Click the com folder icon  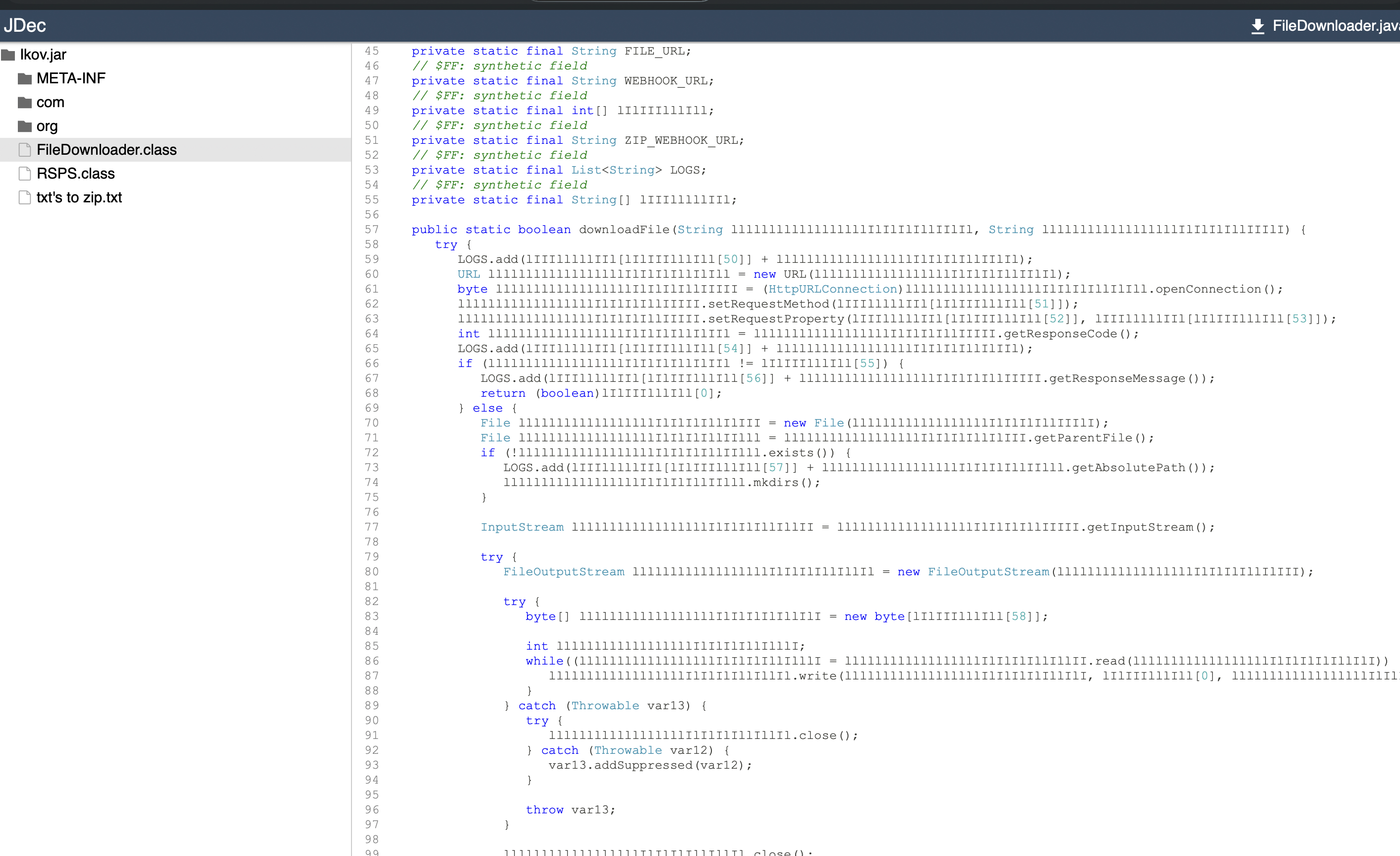pyautogui.click(x=24, y=102)
